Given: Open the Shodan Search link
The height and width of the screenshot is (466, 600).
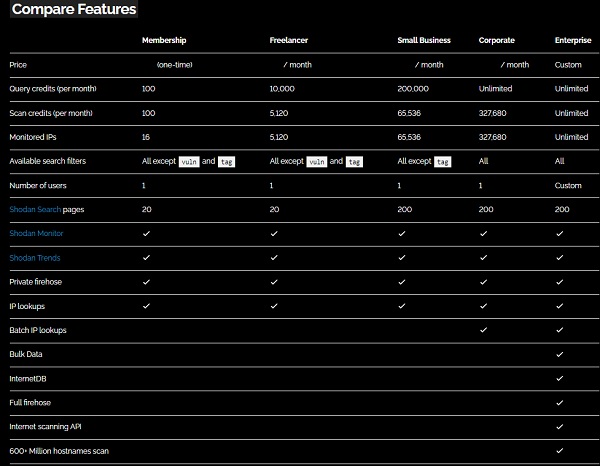Looking at the screenshot, I should pyautogui.click(x=35, y=209).
